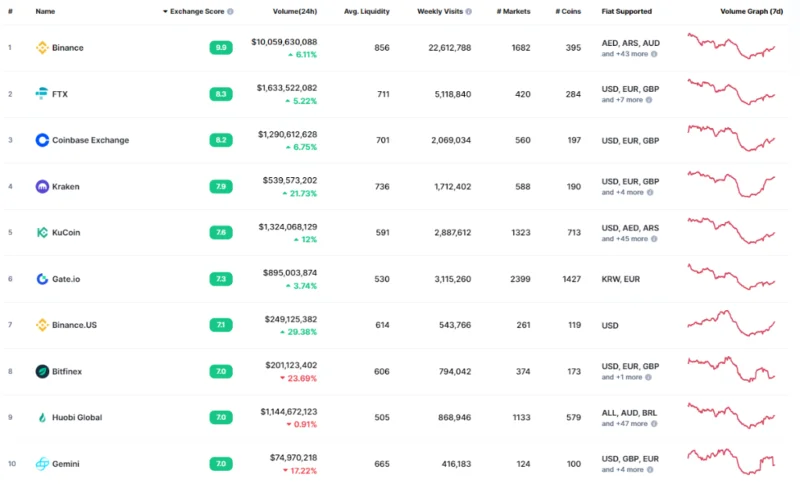Click the Gate.io logo icon
This screenshot has height=484, width=800.
[42, 278]
